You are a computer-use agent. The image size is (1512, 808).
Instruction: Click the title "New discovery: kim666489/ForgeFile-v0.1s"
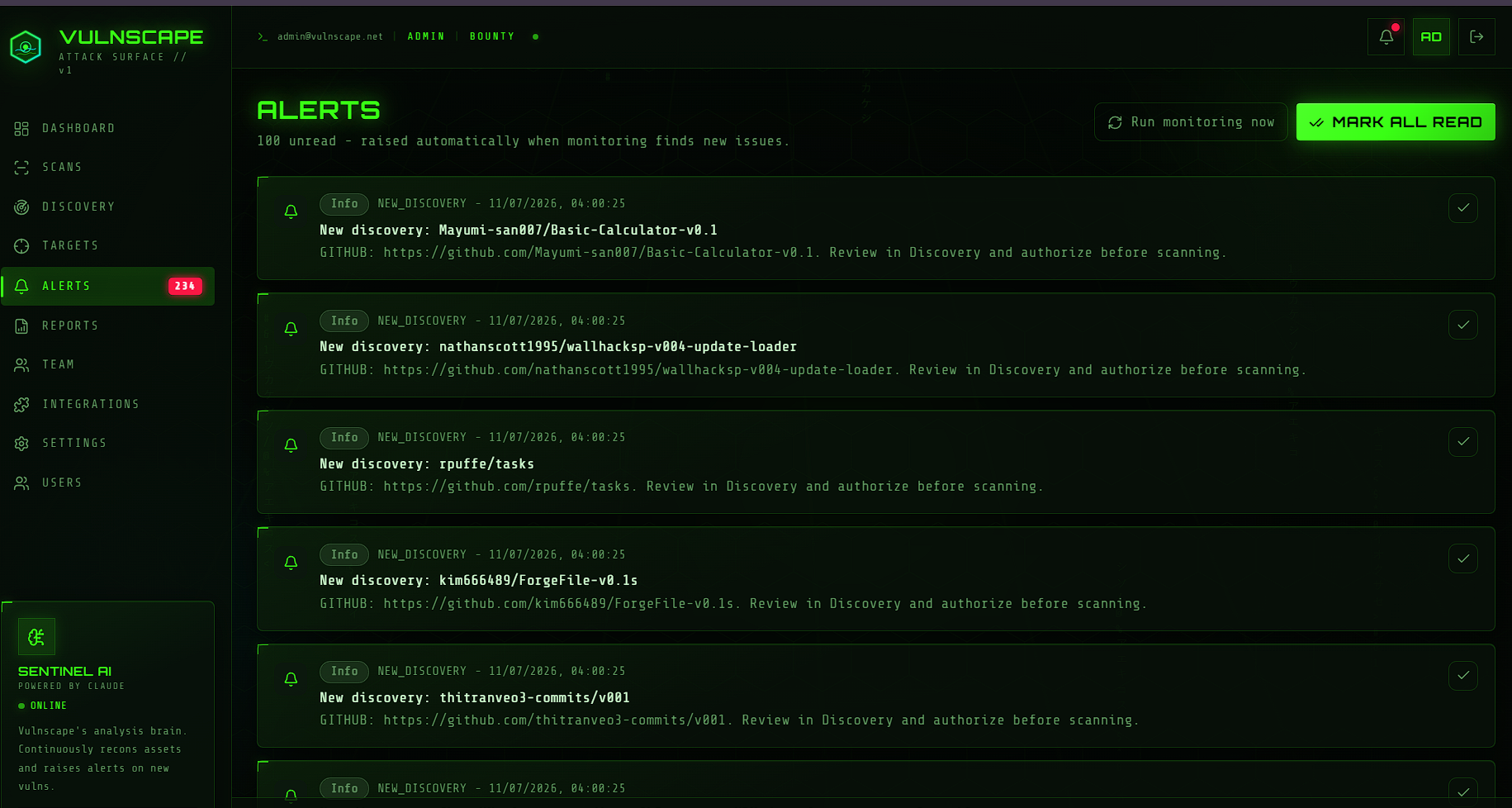click(479, 581)
